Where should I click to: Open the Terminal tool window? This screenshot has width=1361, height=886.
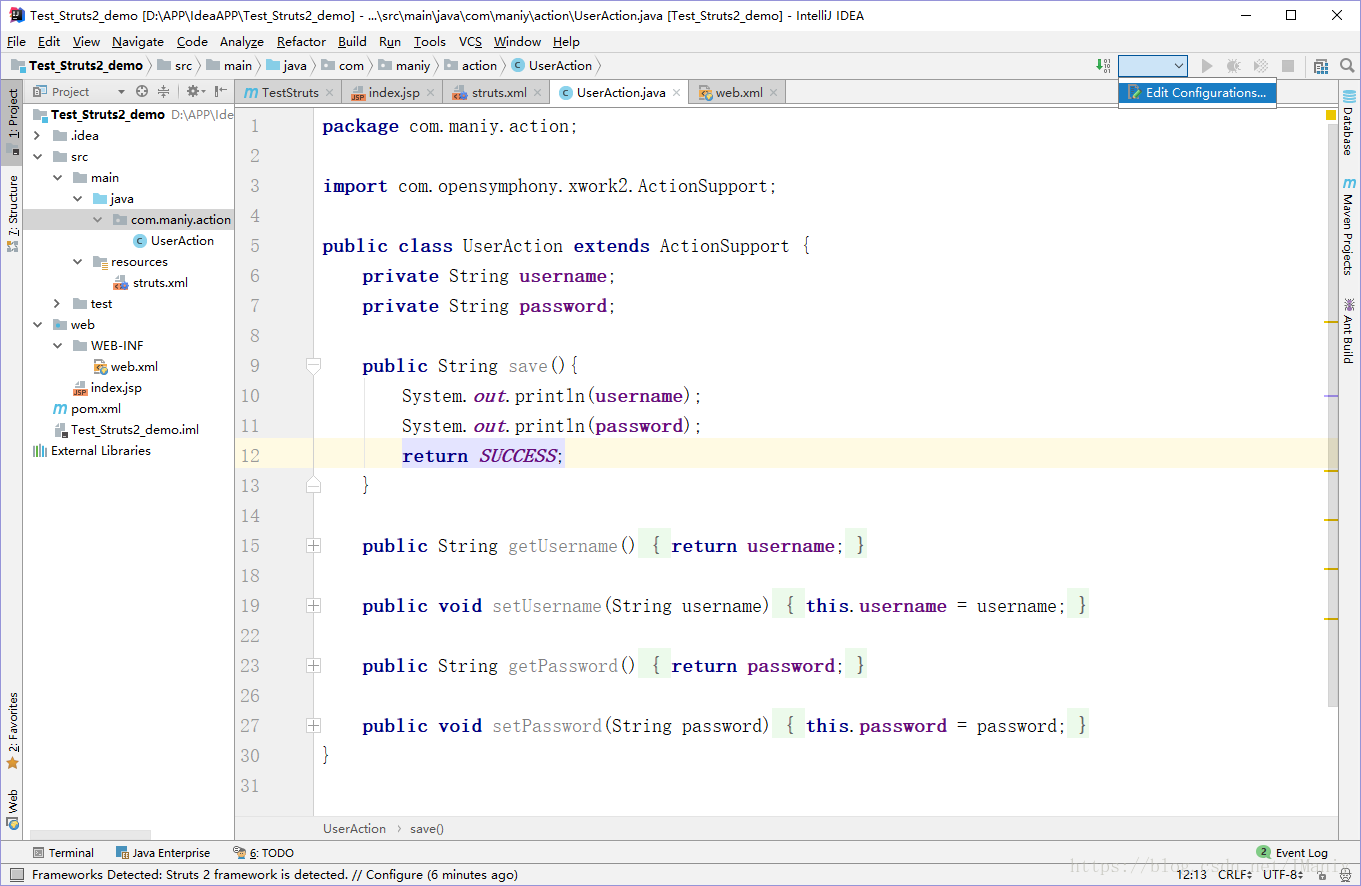coord(63,853)
